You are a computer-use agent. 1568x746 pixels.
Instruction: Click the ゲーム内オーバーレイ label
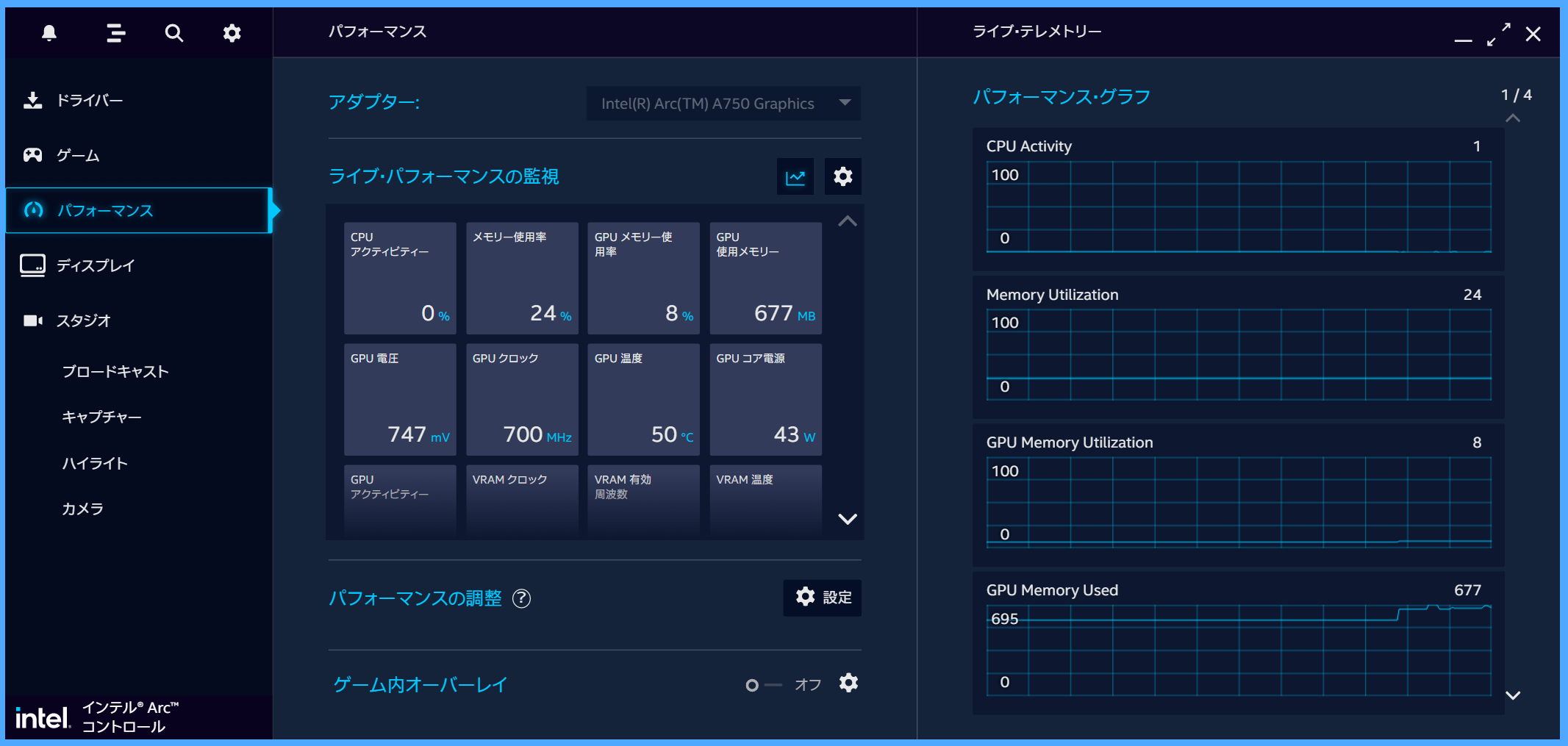420,685
